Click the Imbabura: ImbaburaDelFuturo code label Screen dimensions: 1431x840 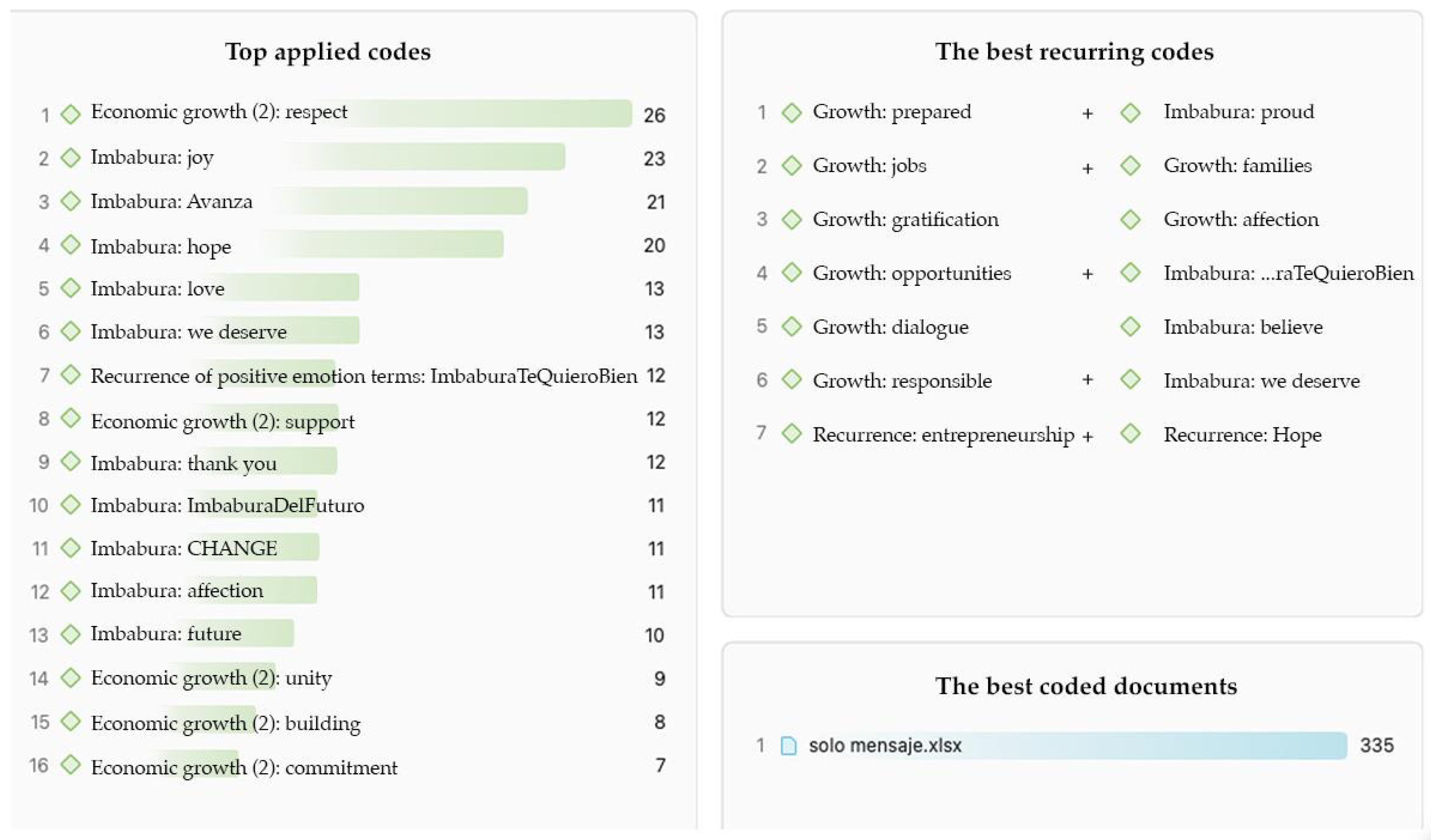click(227, 505)
